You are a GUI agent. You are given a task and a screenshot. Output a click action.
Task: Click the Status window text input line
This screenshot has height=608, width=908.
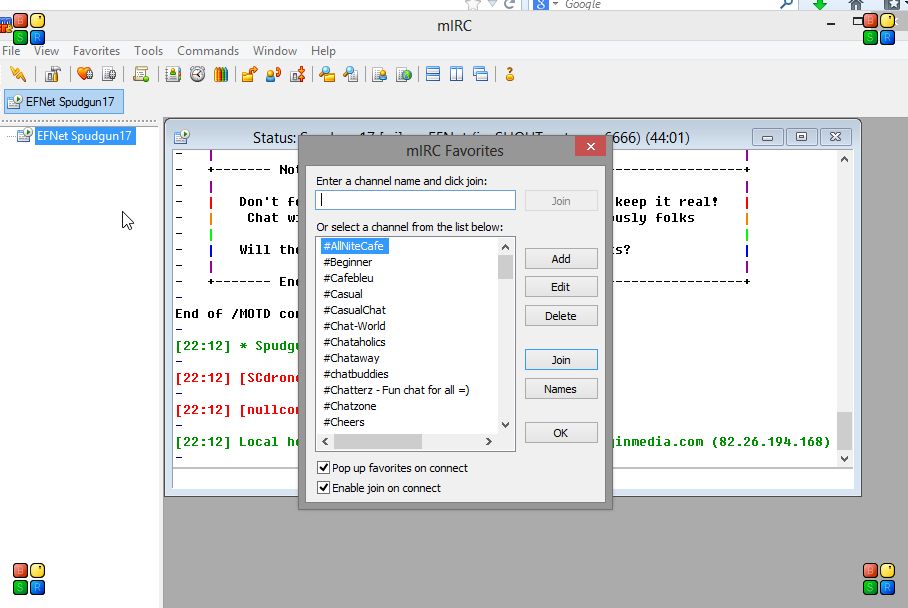[512, 478]
